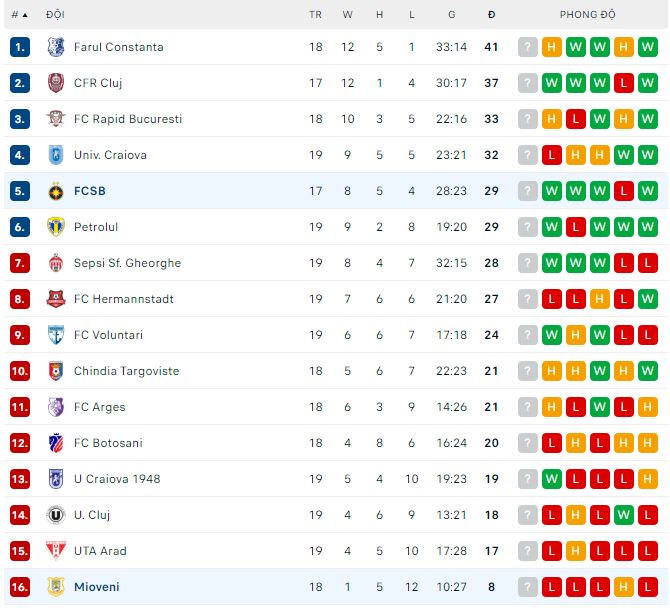Click the FCSB club badge
Image resolution: width=670 pixels, height=608 pixels.
click(x=56, y=191)
